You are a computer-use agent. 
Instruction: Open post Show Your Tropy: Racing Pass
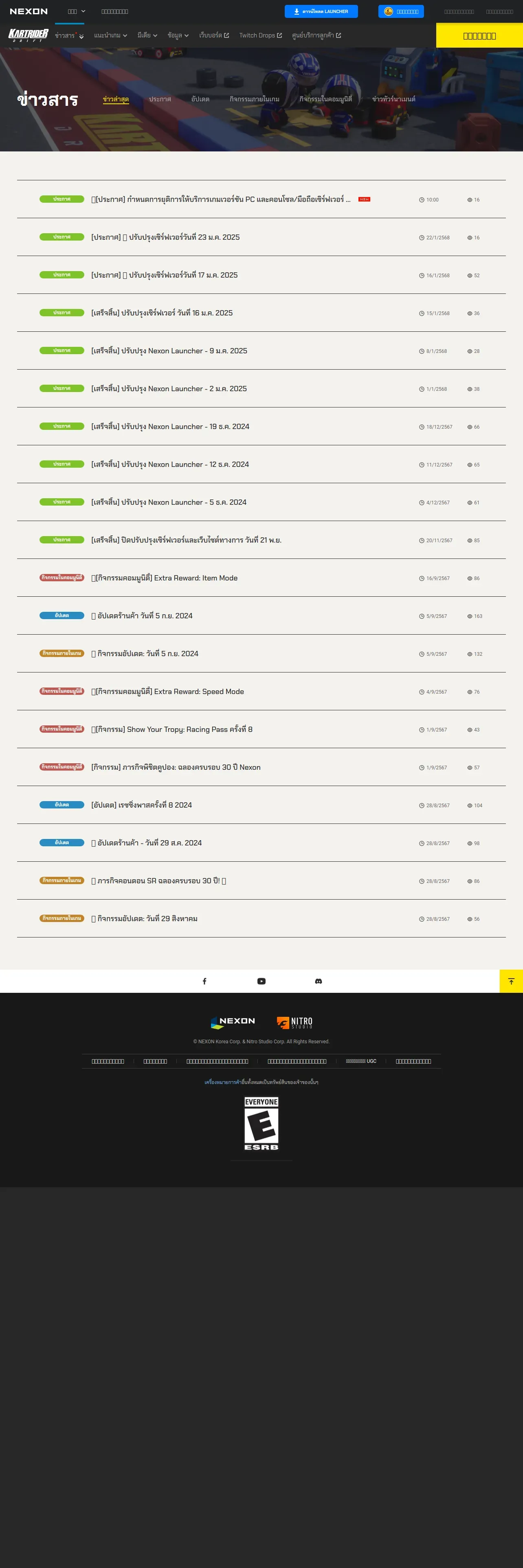pyautogui.click(x=172, y=729)
